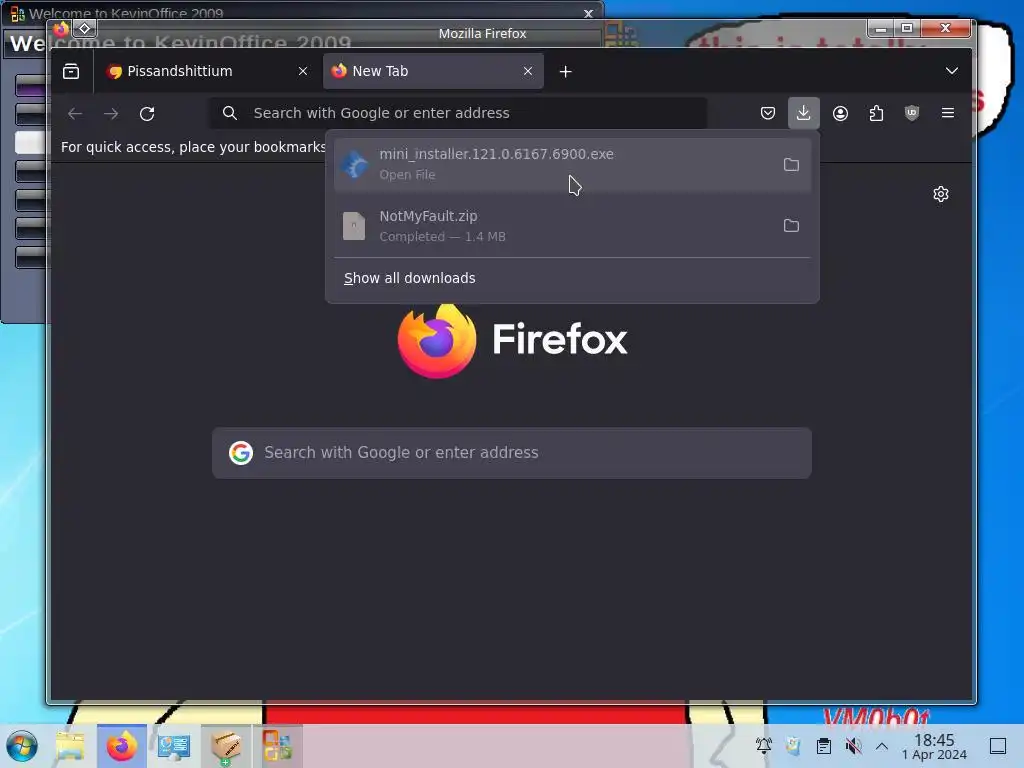Click the address bar search magnifier icon

pyautogui.click(x=229, y=113)
